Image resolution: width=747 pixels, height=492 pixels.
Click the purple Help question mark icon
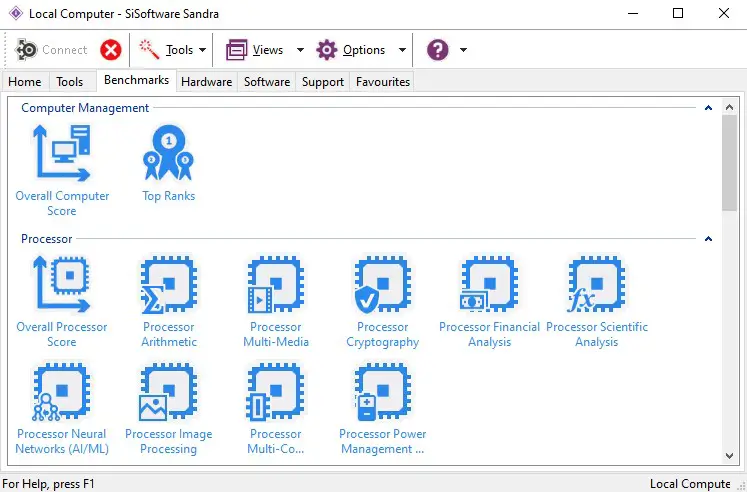pyautogui.click(x=437, y=50)
